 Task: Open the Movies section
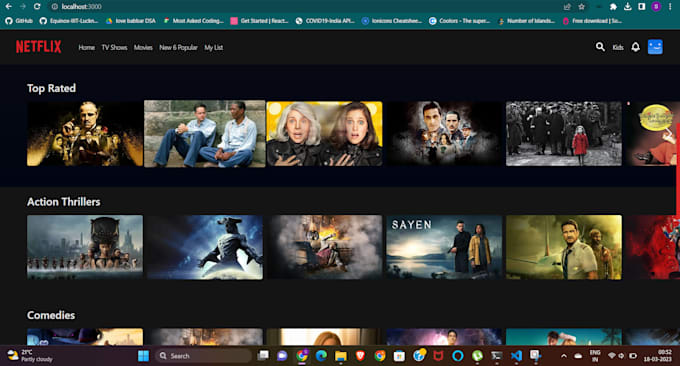[x=143, y=47]
